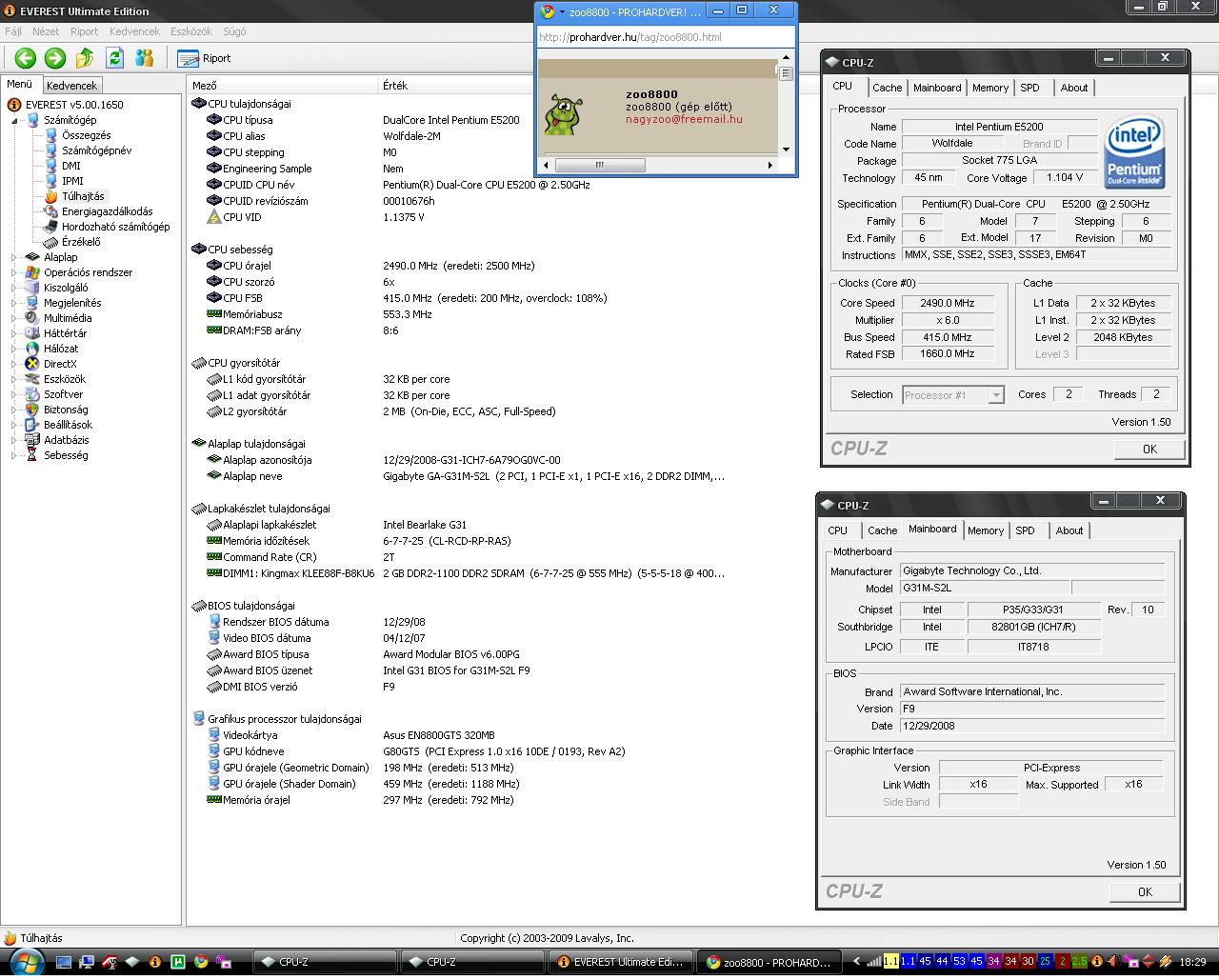The image size is (1219, 980).
Task: Click the Biztonság shield icon
Action: tap(32, 410)
